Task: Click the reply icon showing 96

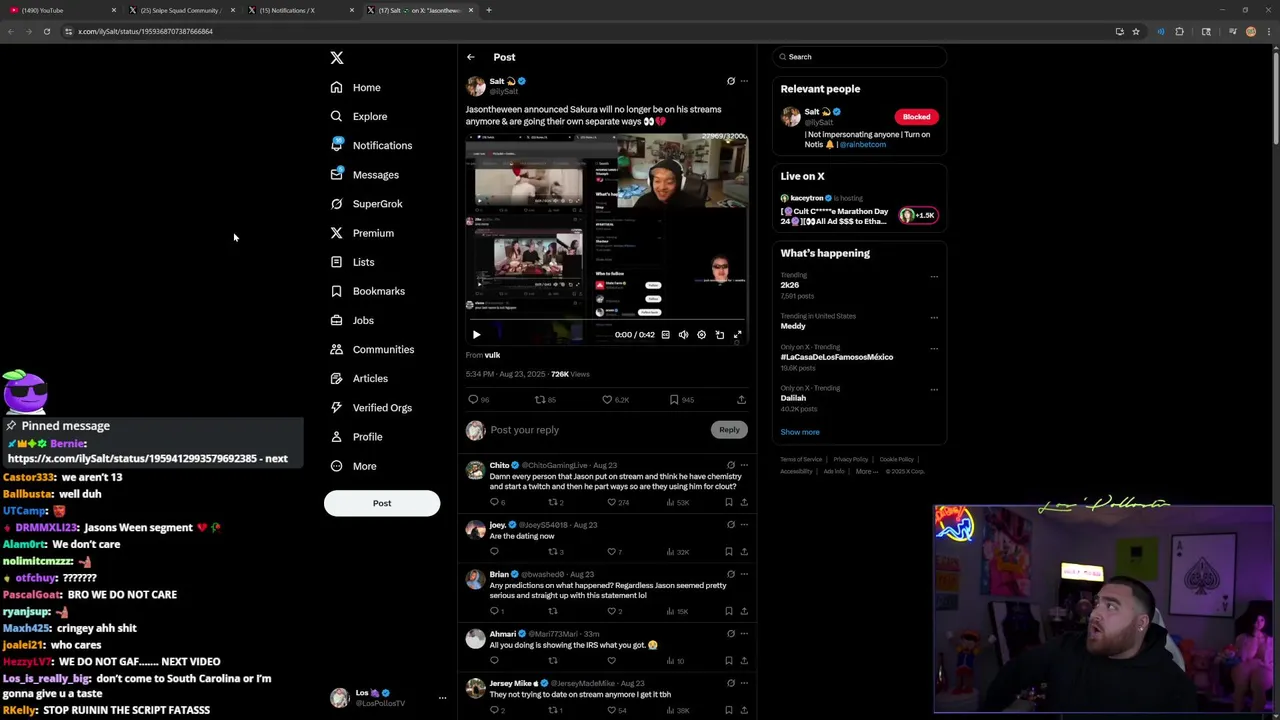Action: click(479, 400)
